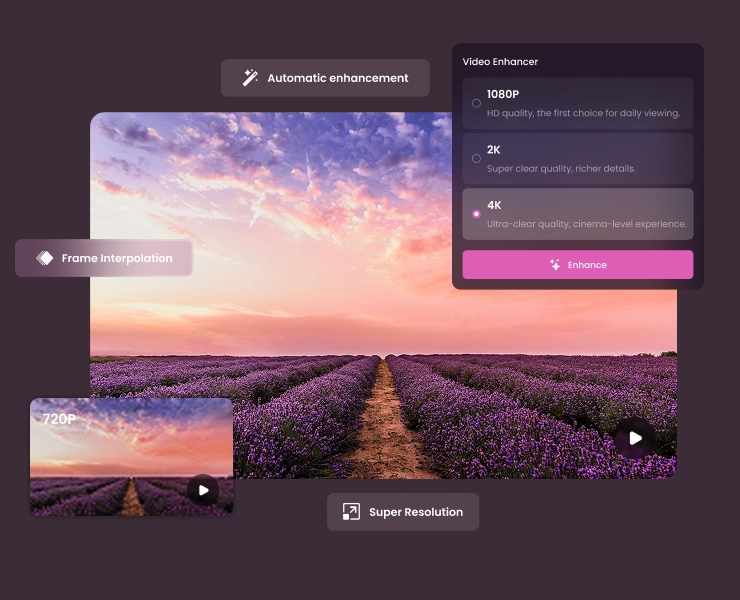740x600 pixels.
Task: Play the large lavender field video
Action: [635, 438]
